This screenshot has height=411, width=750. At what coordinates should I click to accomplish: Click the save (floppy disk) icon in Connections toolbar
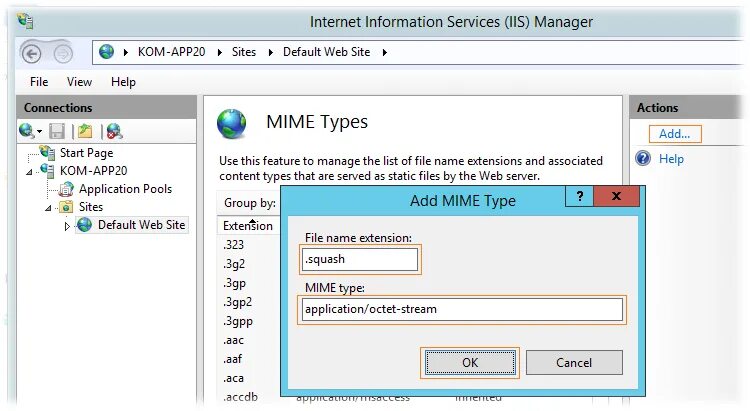point(57,131)
